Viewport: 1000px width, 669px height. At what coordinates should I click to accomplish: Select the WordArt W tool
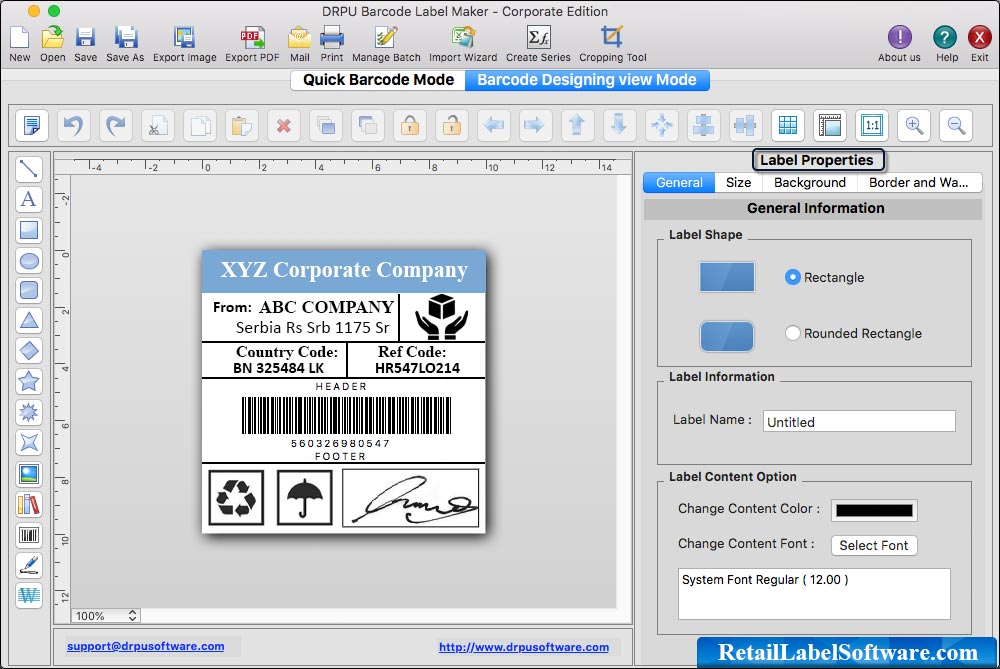[x=29, y=595]
